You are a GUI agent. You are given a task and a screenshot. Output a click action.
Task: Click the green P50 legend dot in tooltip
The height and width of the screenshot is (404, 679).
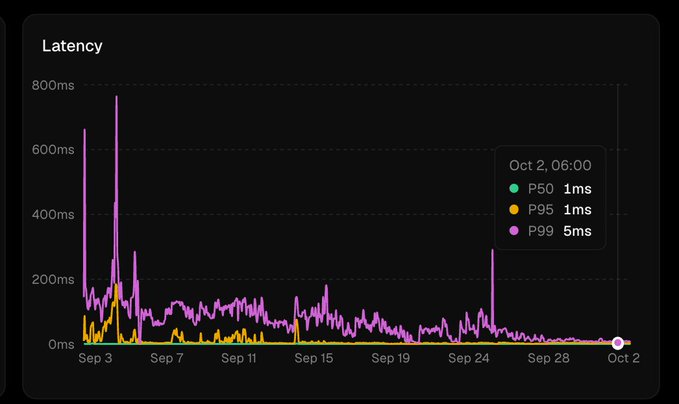(x=514, y=188)
